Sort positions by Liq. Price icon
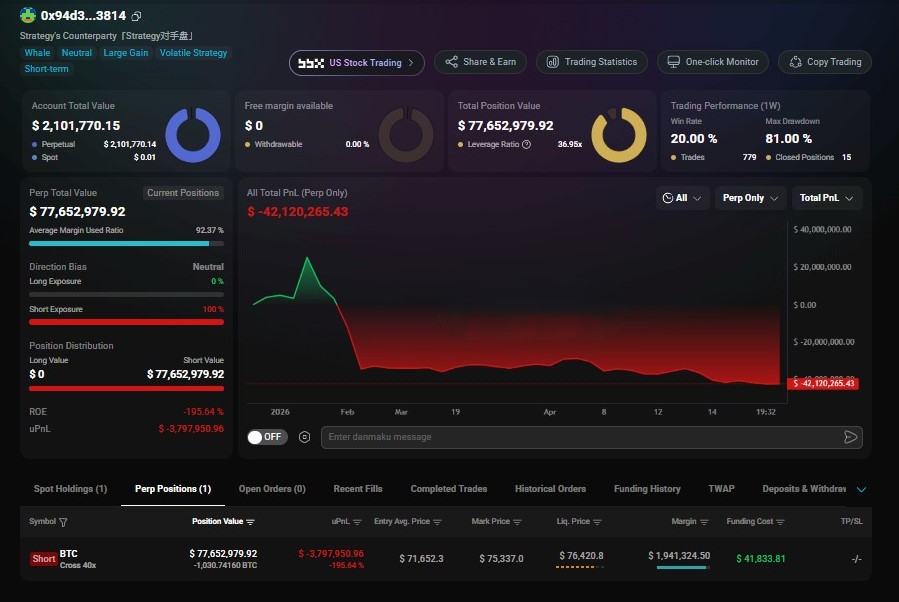This screenshot has width=899, height=602. (x=598, y=522)
